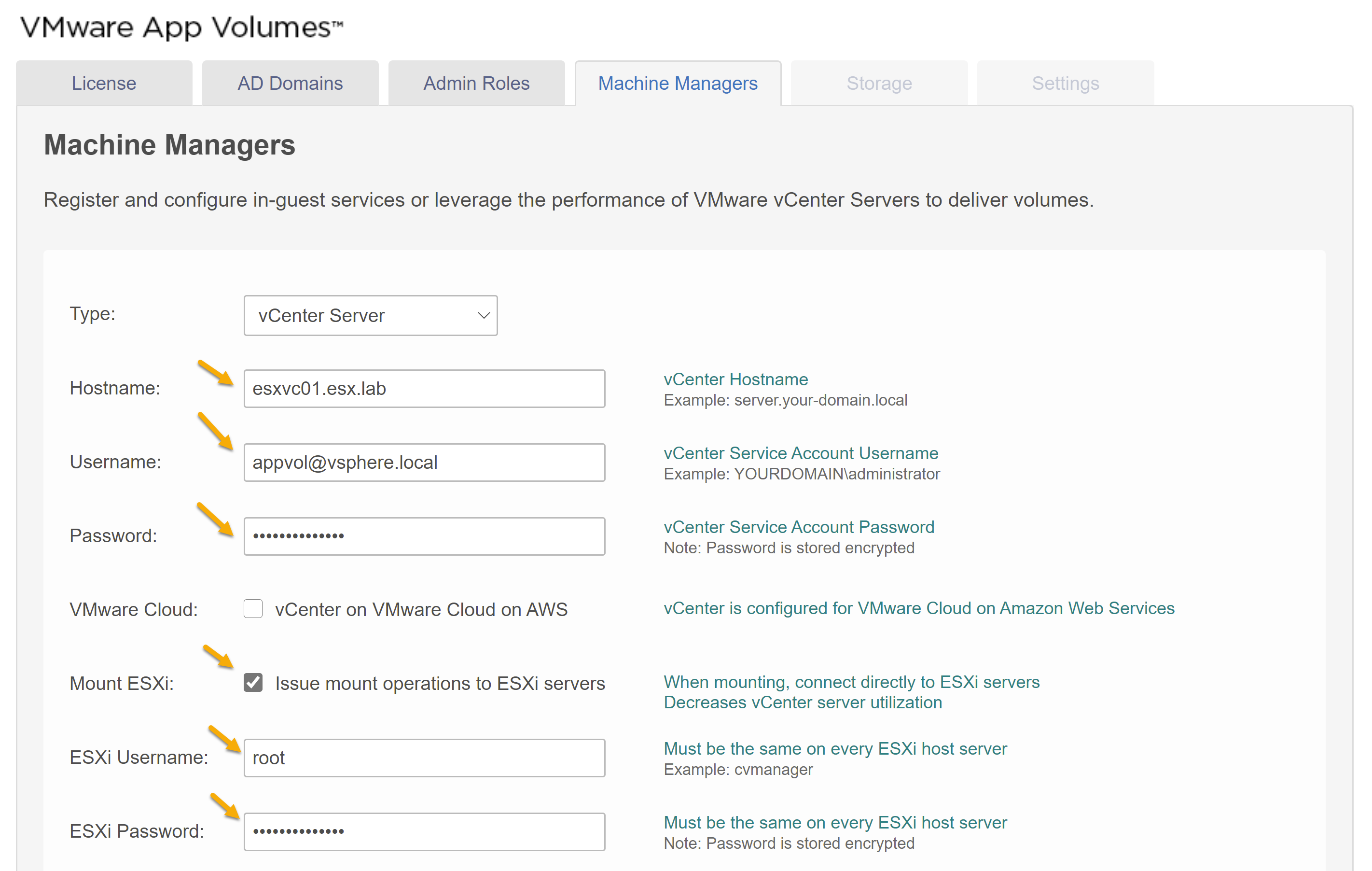This screenshot has height=871, width=1372.
Task: Click the Hostname input field
Action: coord(425,389)
